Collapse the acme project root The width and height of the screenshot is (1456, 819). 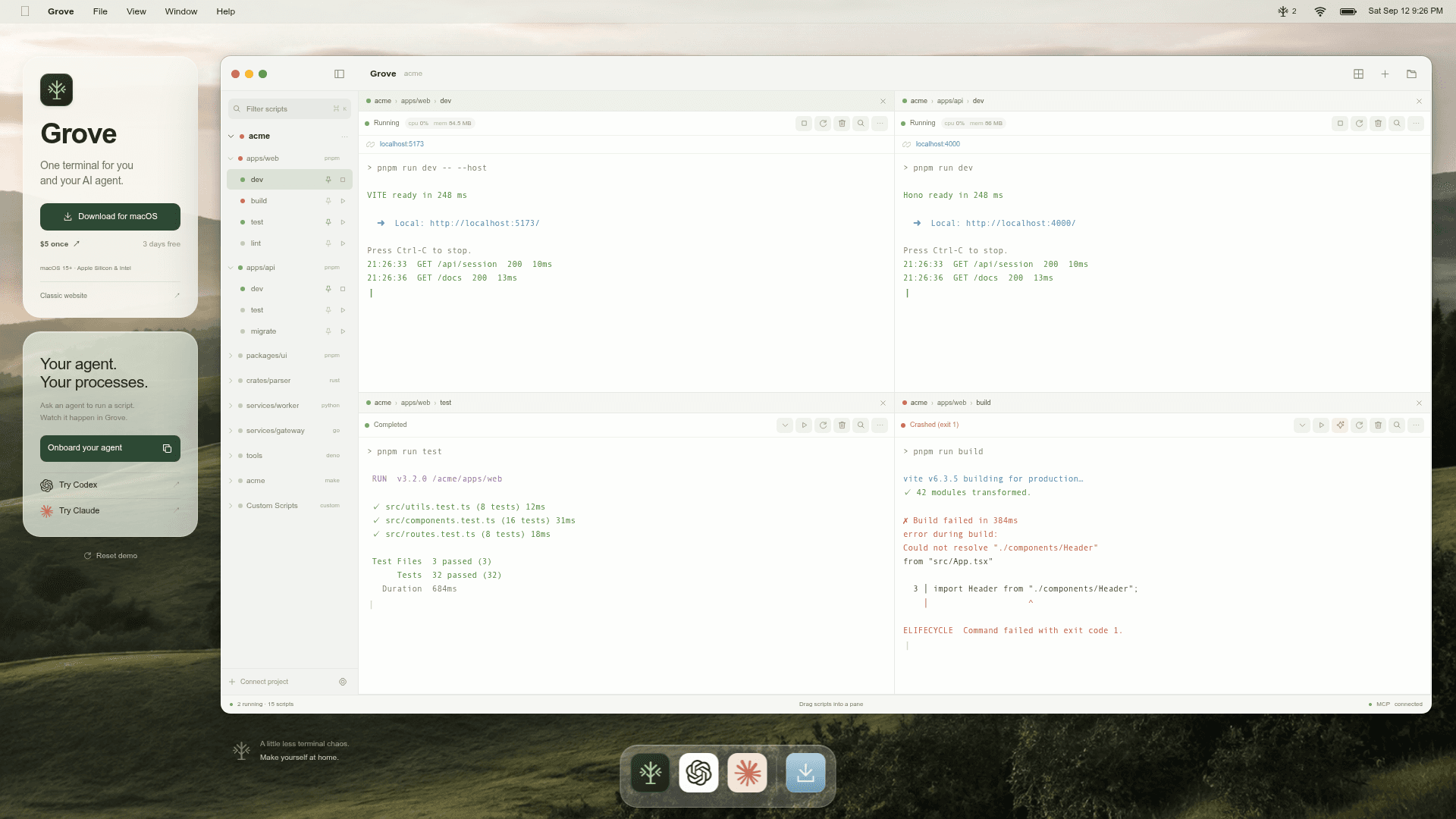pyautogui.click(x=231, y=136)
